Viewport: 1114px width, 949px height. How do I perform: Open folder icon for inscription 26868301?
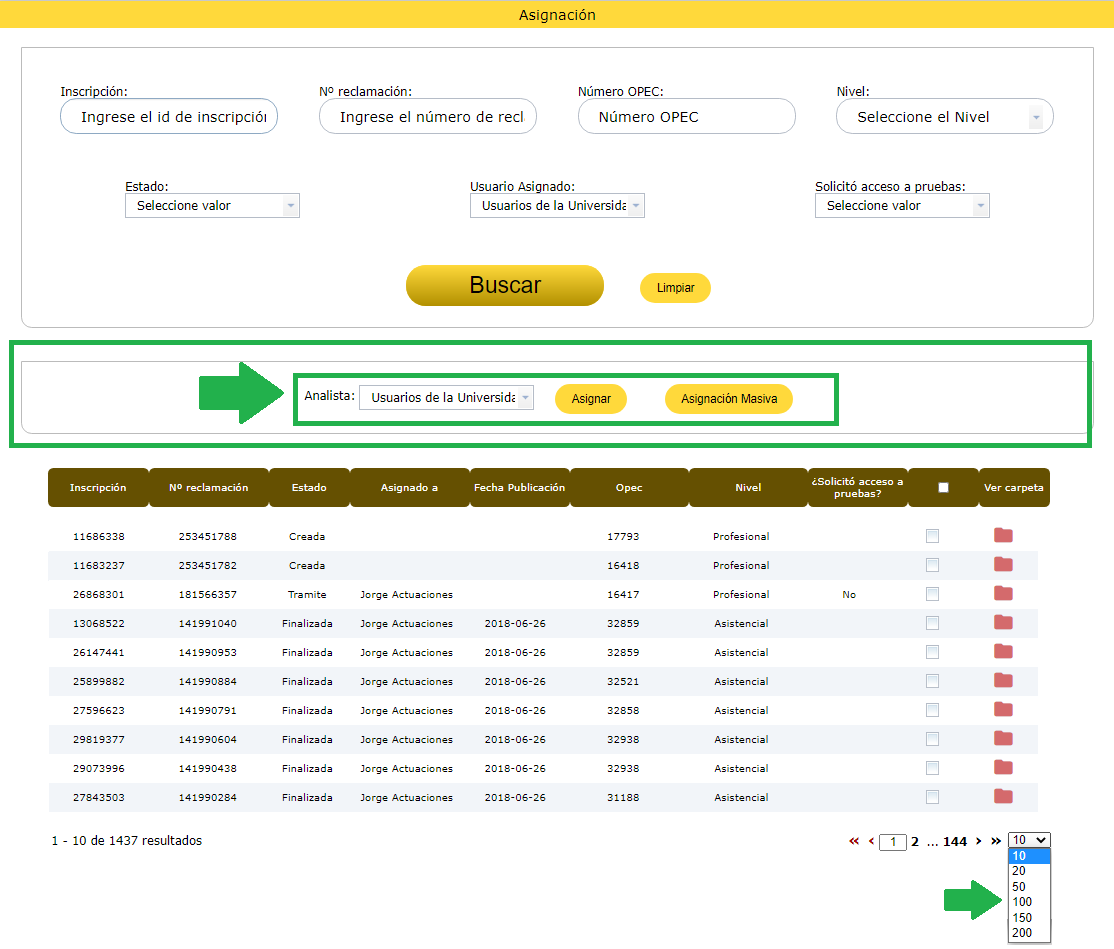coord(1003,594)
